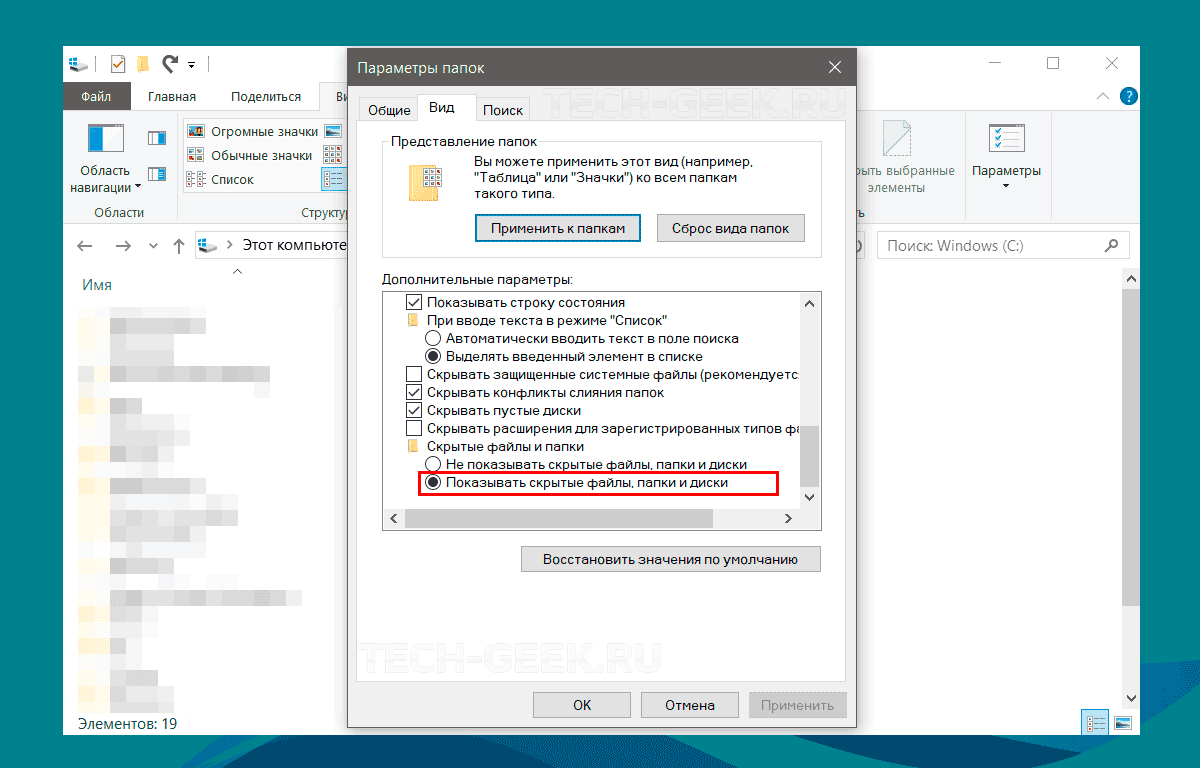Click the magnifier icon in the search box
The width and height of the screenshot is (1200, 768).
[x=1111, y=245]
